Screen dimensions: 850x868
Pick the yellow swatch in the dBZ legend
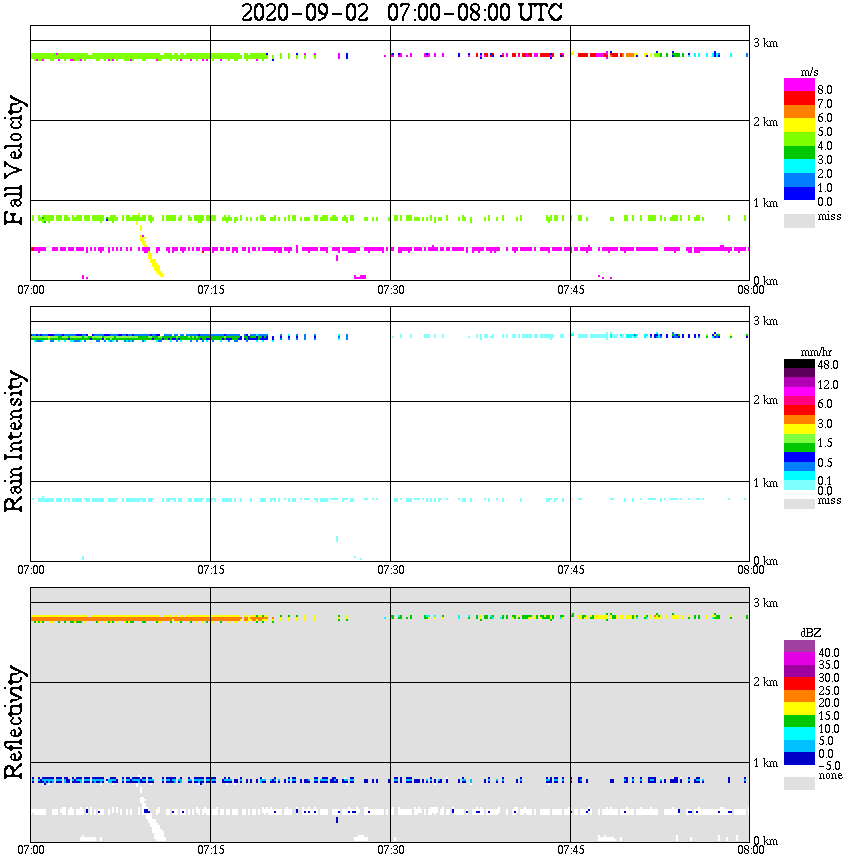click(x=799, y=709)
